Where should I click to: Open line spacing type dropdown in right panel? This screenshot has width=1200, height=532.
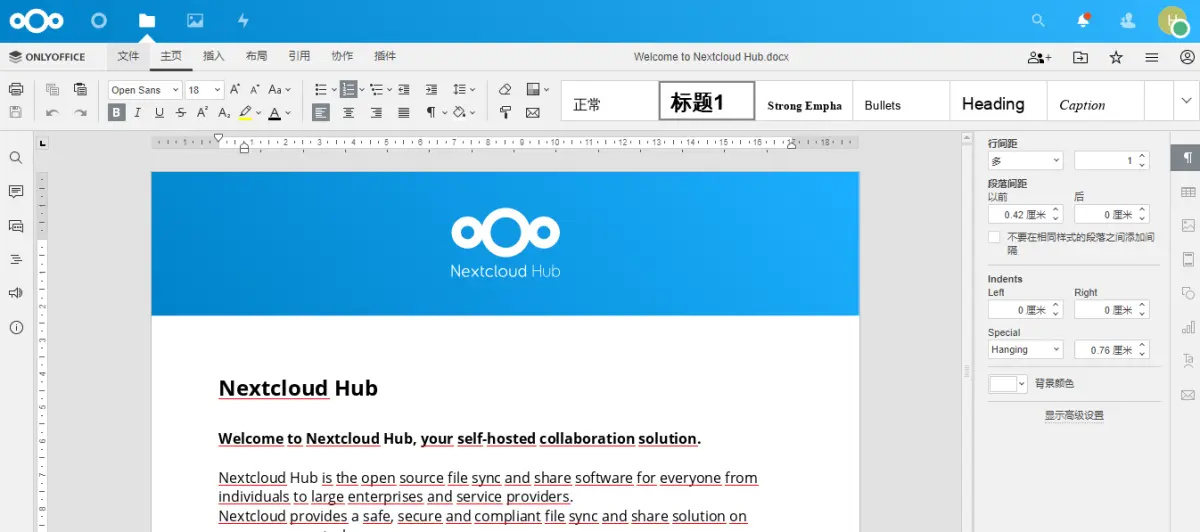coord(1025,161)
